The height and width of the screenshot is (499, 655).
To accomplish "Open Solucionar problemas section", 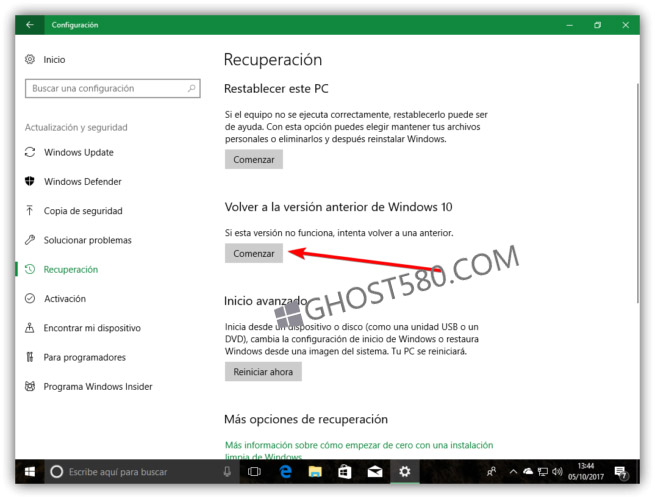I will coord(87,240).
